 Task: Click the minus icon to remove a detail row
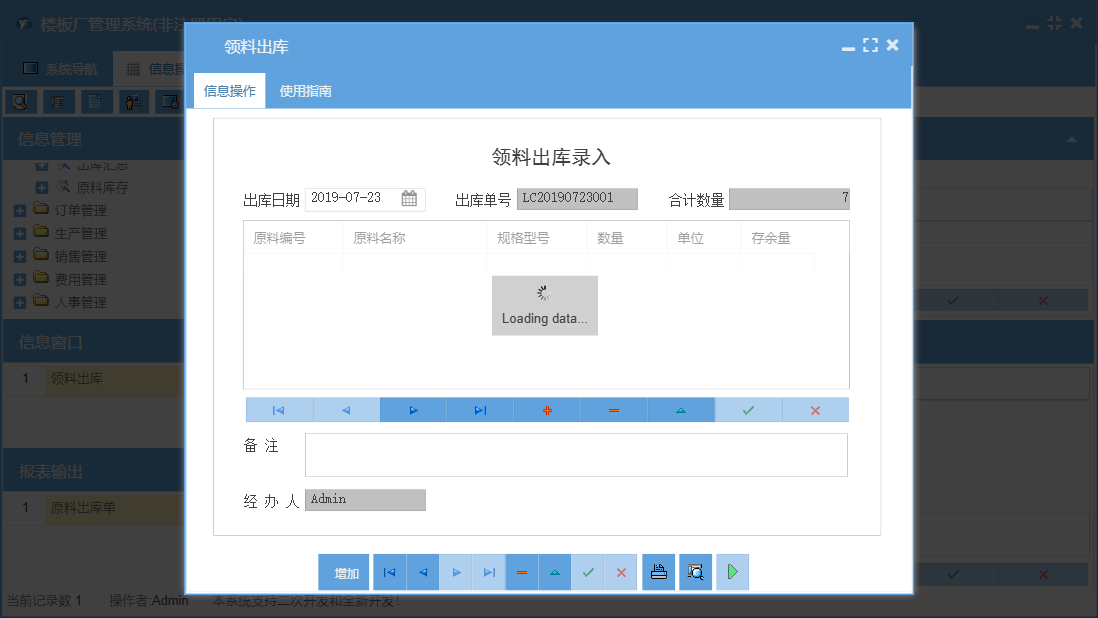click(614, 409)
